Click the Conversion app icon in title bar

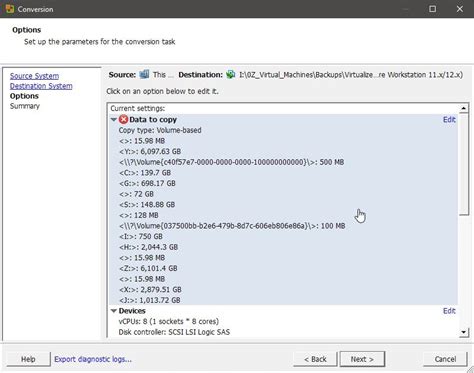coord(10,9)
